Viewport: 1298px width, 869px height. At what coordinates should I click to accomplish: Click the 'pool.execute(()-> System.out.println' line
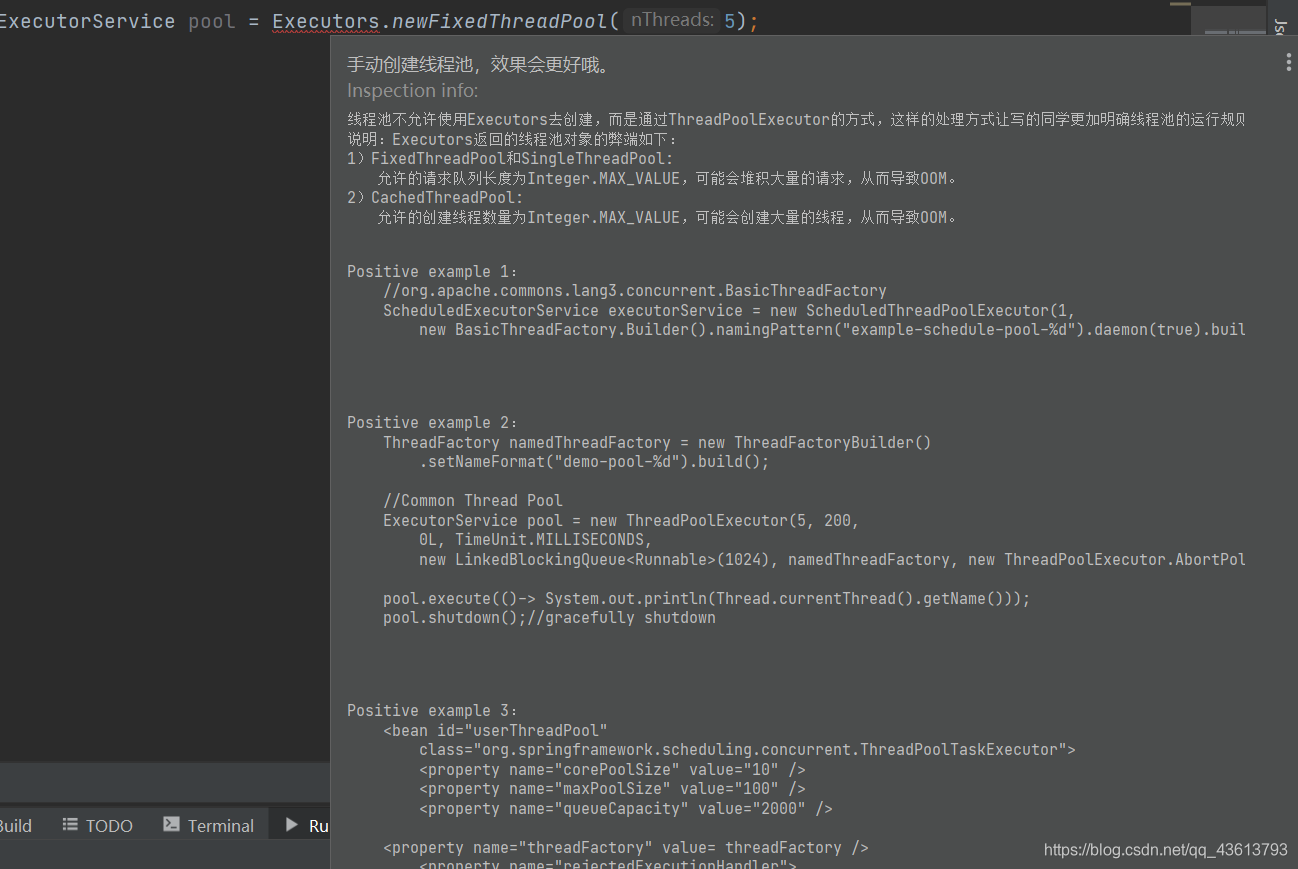(x=706, y=598)
